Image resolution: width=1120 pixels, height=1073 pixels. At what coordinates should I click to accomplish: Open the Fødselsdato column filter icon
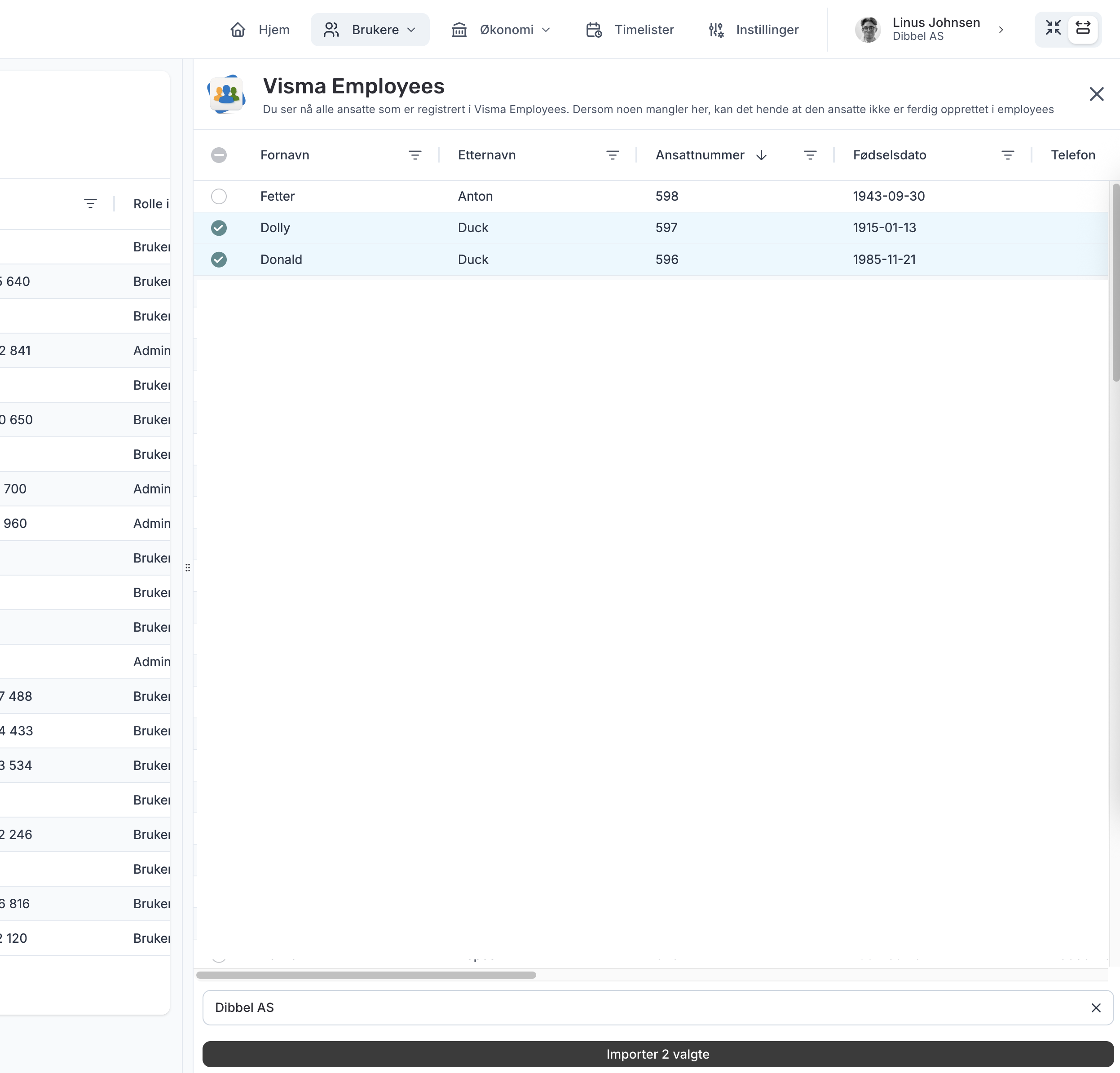(1007, 155)
